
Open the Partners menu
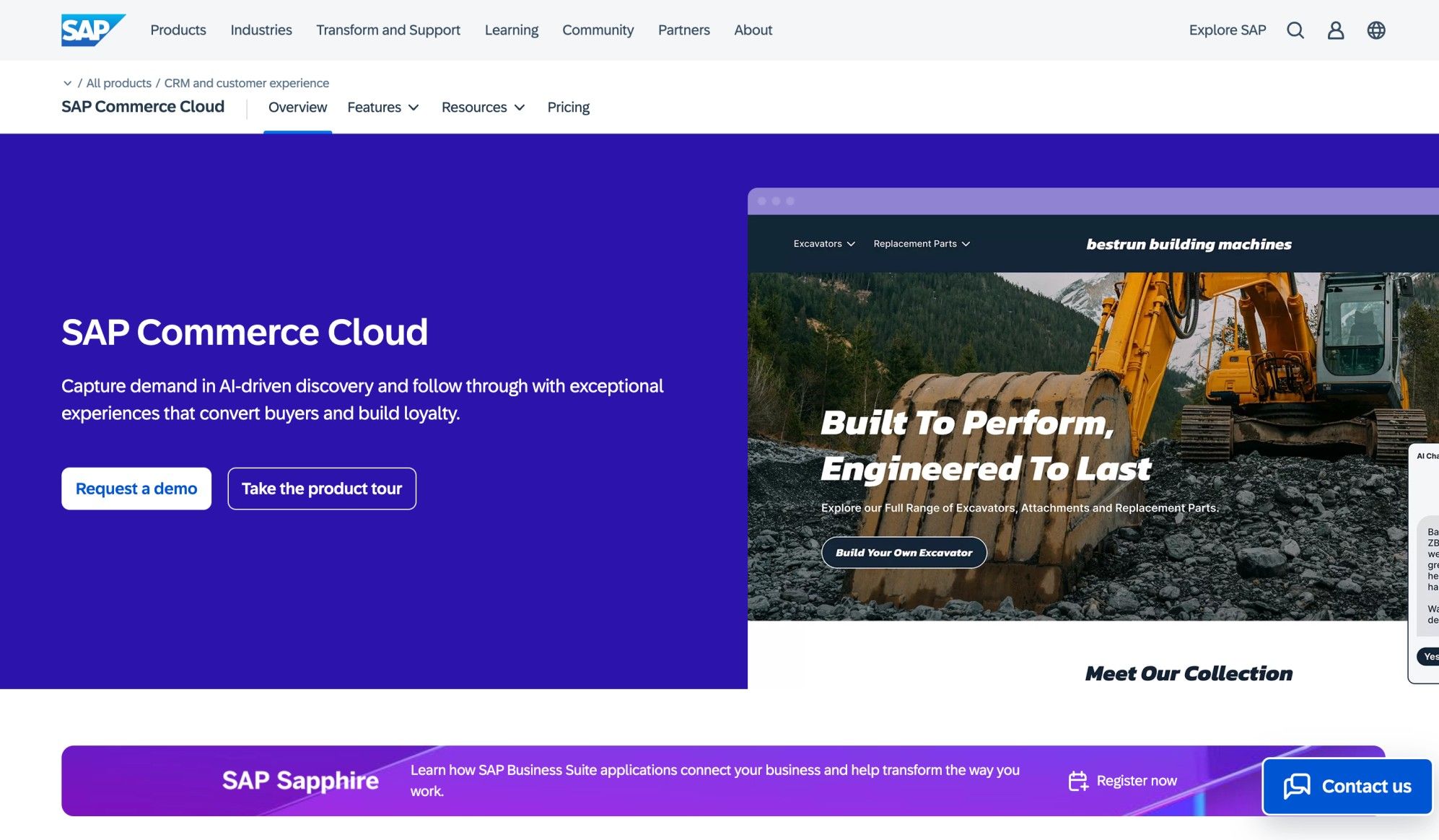point(684,30)
